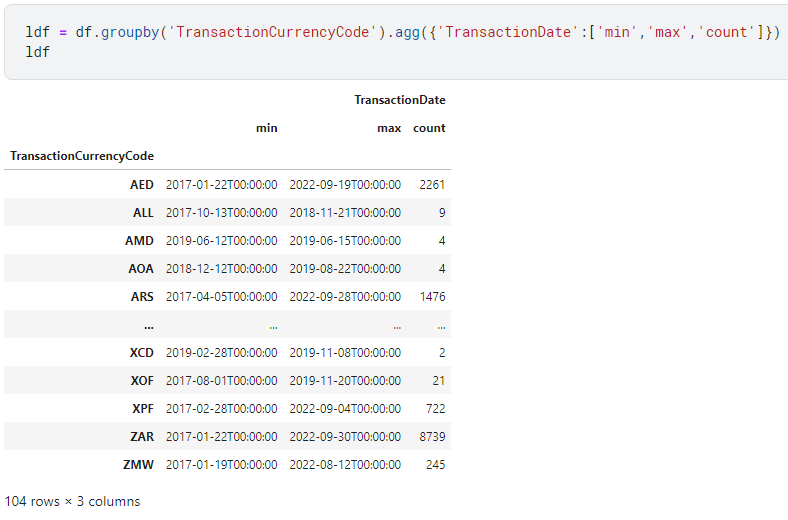Select the XPF row label
Image resolution: width=788 pixels, height=520 pixels.
[x=143, y=409]
